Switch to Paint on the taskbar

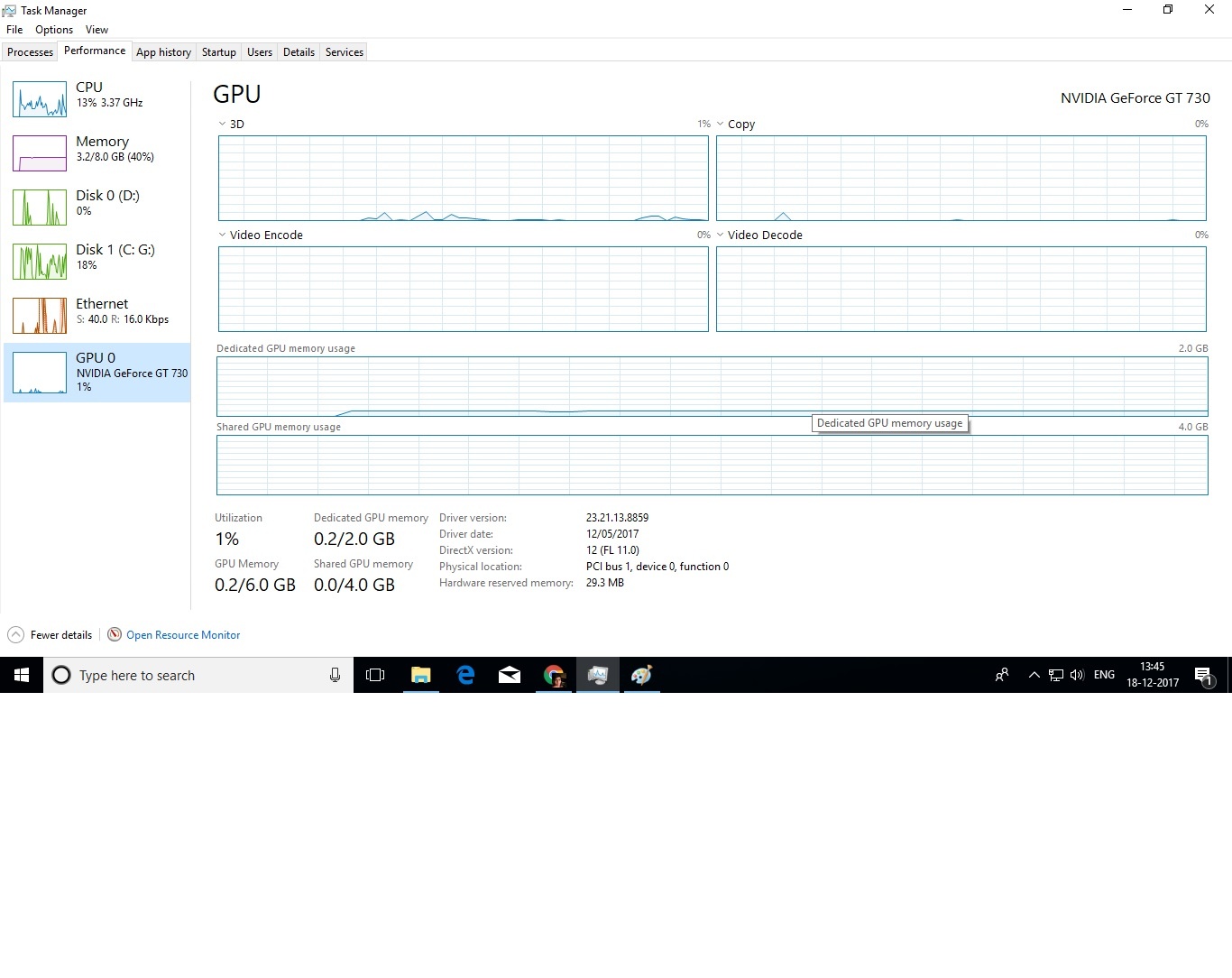(641, 675)
